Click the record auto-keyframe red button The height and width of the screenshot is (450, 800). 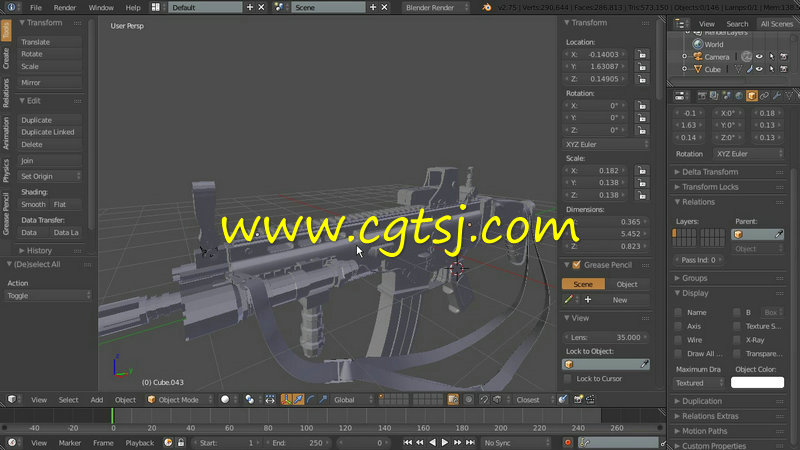567,442
